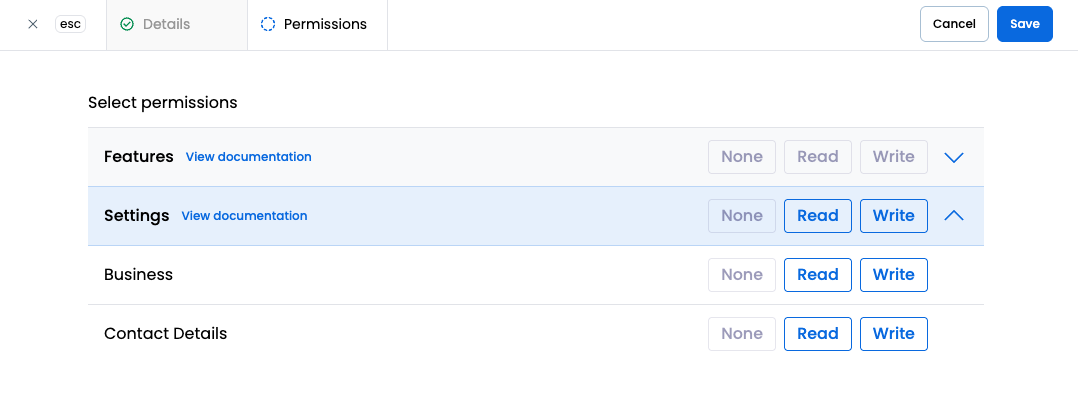Select Read for Settings permissions

pos(817,216)
